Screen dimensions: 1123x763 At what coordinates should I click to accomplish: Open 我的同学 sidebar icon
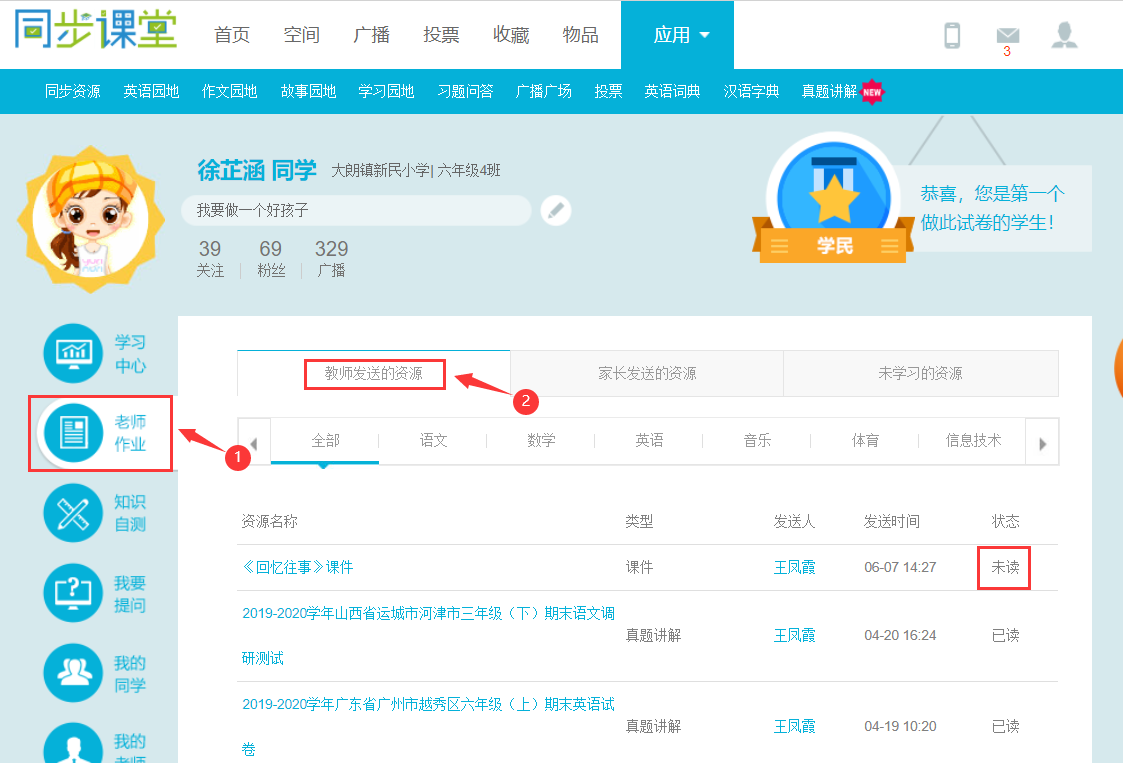(x=73, y=673)
